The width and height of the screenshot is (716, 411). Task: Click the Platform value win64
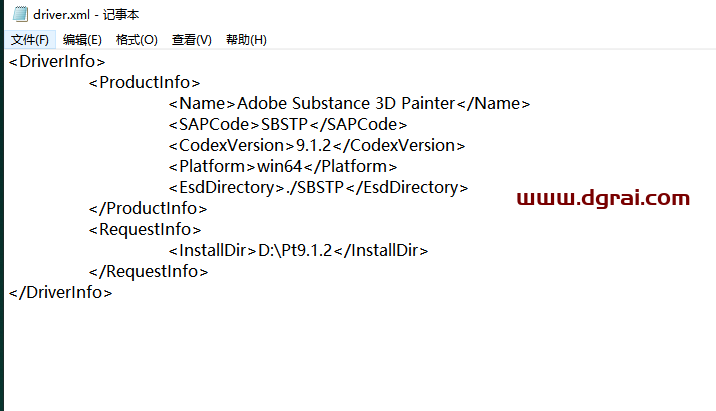click(279, 166)
